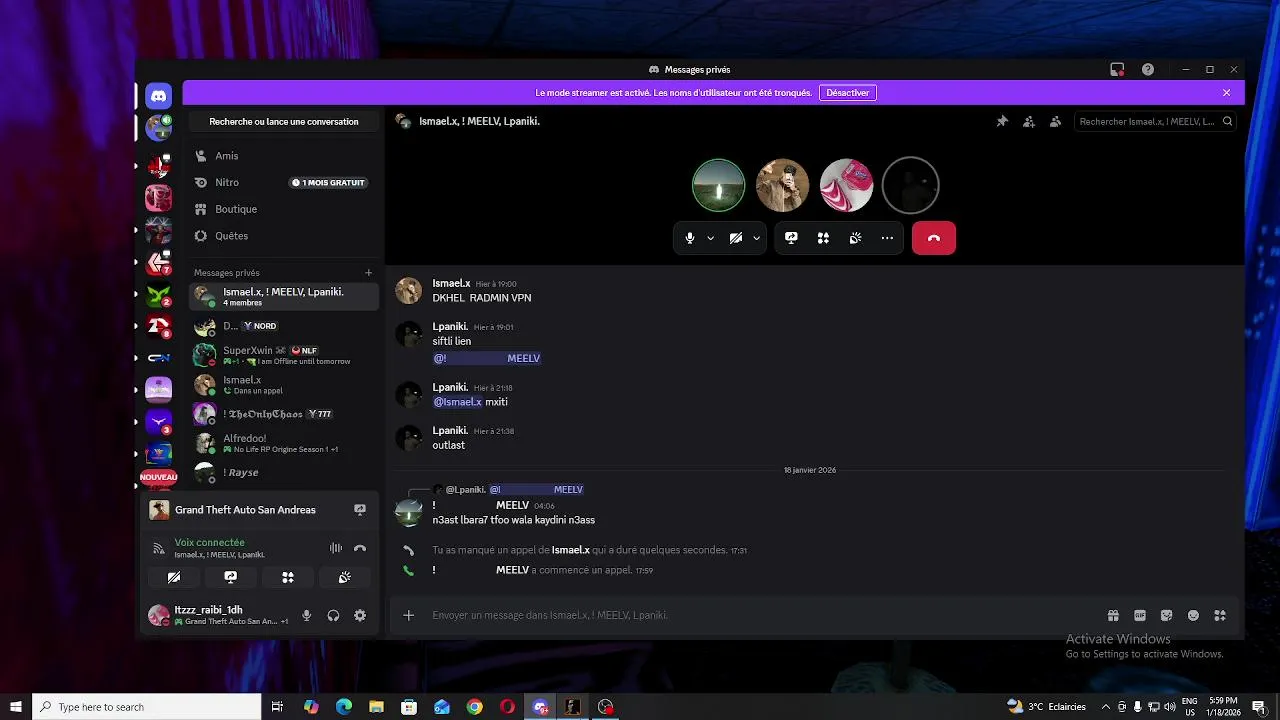Share screen in voice connected panel
Viewport: 1280px width, 720px height.
[x=230, y=577]
